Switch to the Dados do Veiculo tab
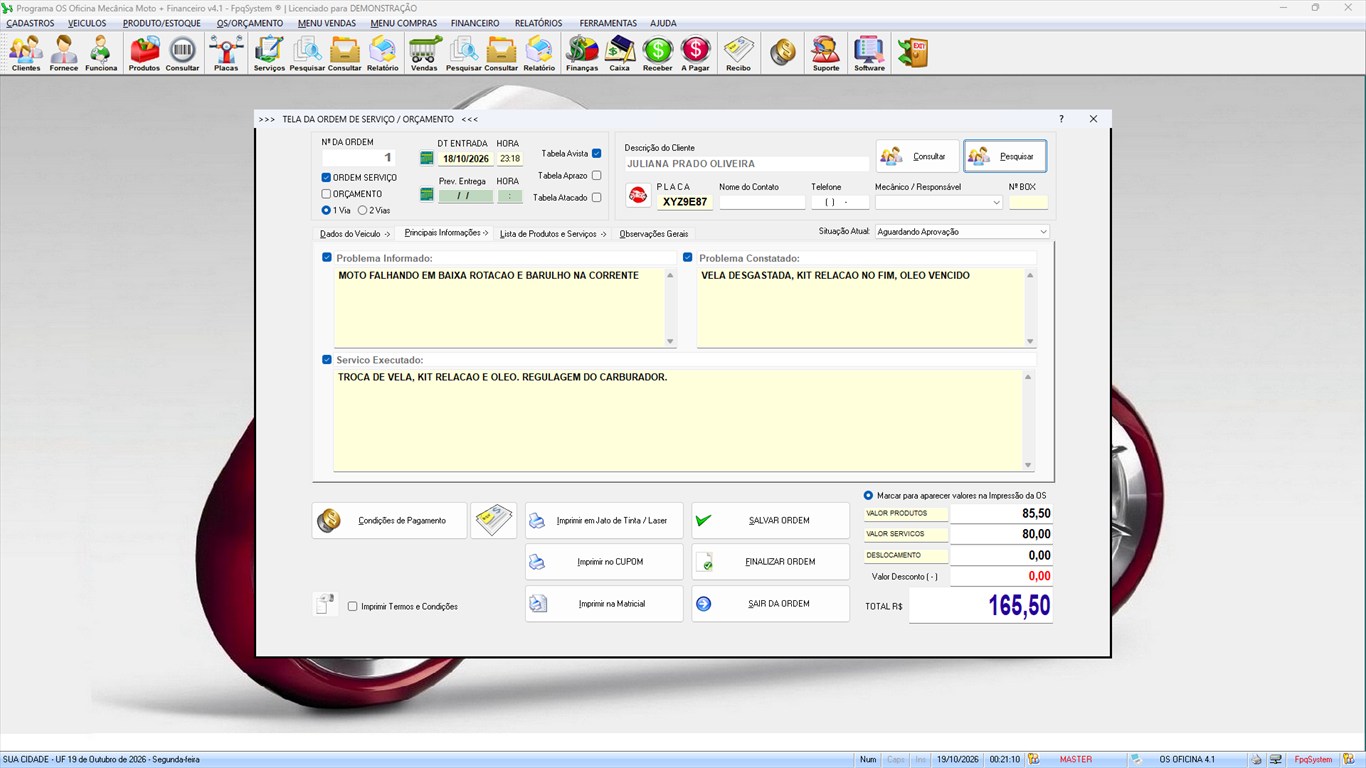This screenshot has height=768, width=1366. point(355,234)
